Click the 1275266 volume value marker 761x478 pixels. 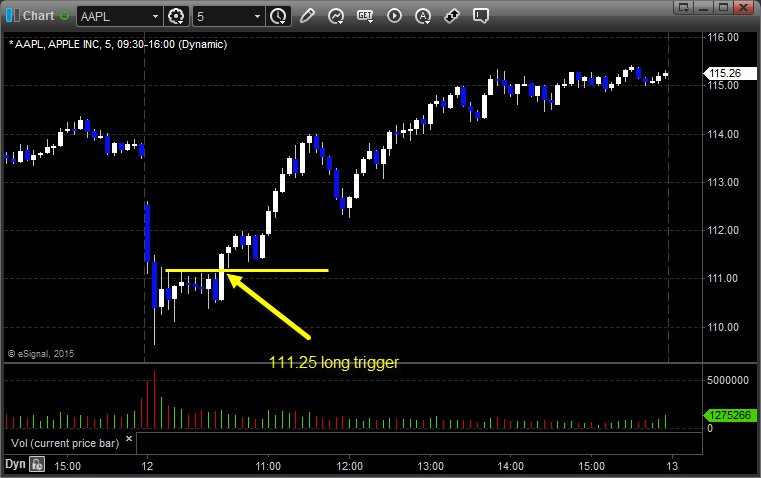(x=730, y=415)
